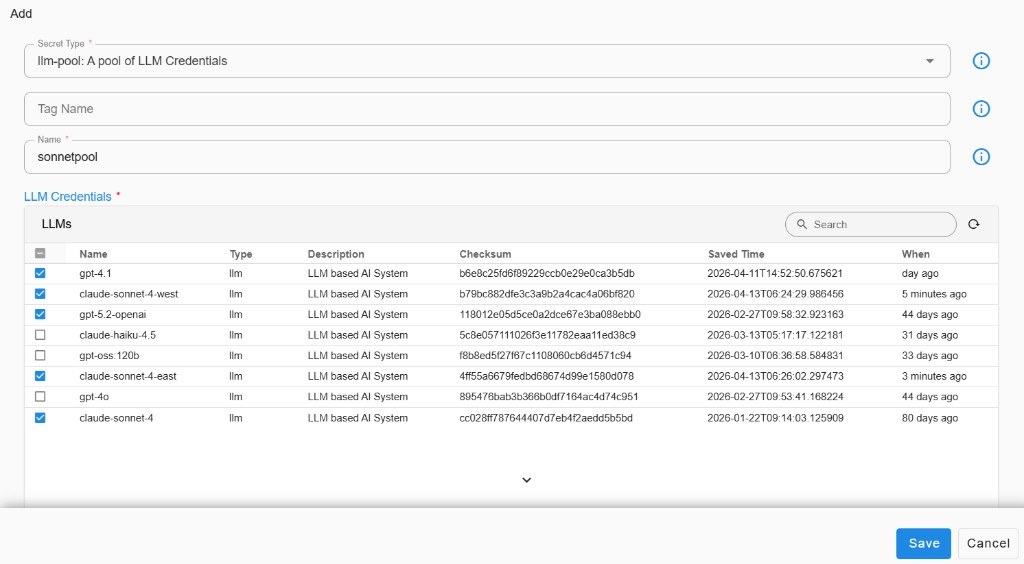Uncheck the gpt-5.2-openai checkbox
The height and width of the screenshot is (564, 1024).
coord(40,314)
